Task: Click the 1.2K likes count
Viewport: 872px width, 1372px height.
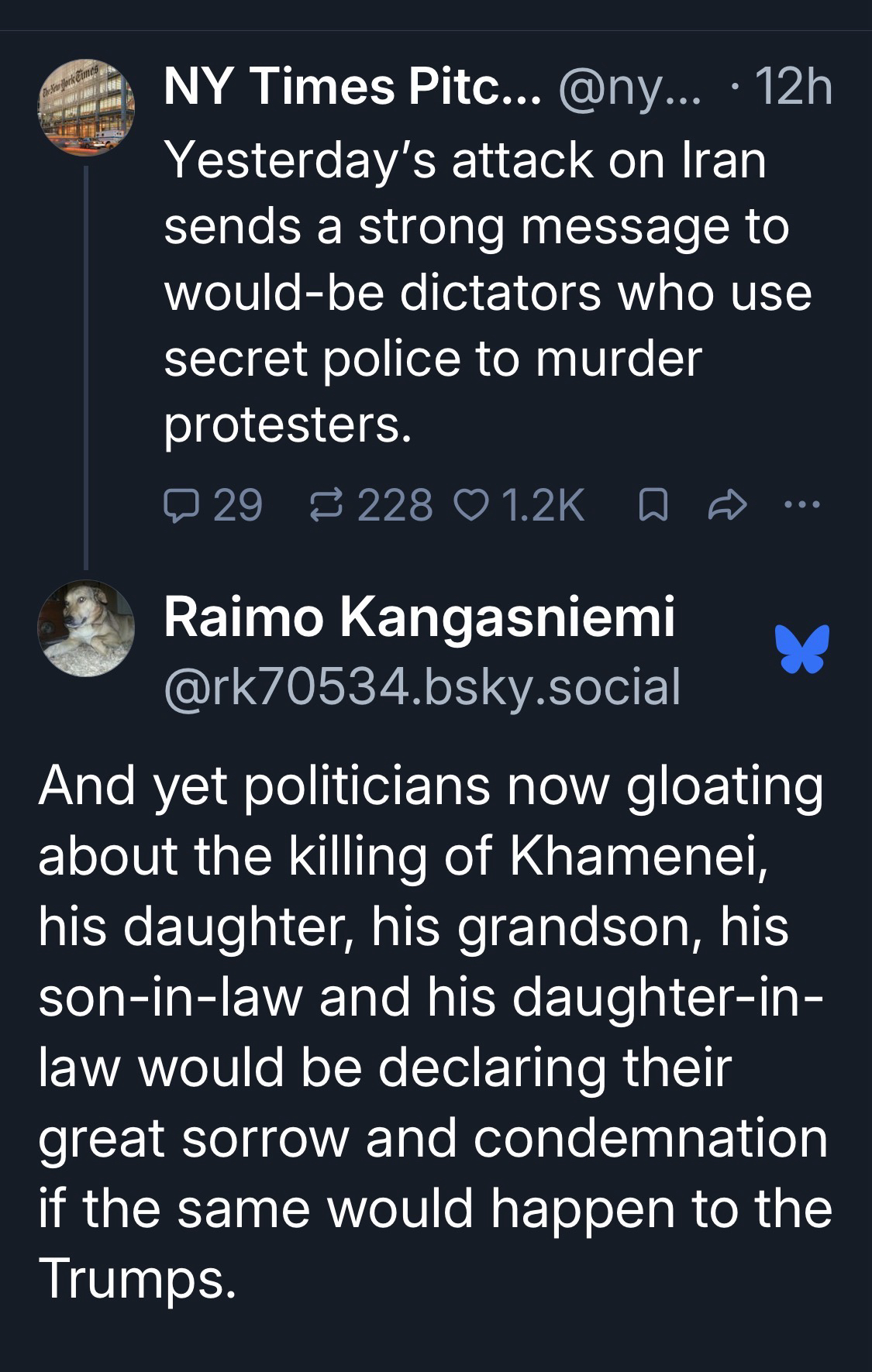Action: coord(543,506)
